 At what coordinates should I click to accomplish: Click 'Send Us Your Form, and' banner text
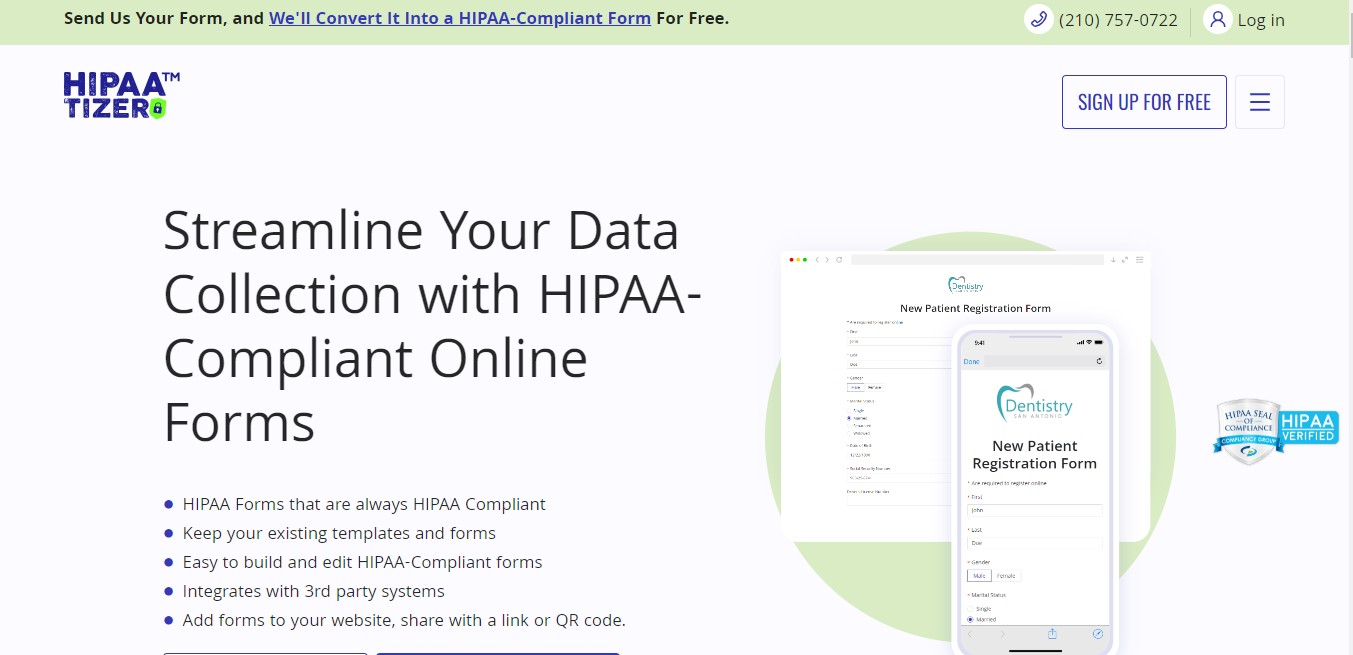164,18
